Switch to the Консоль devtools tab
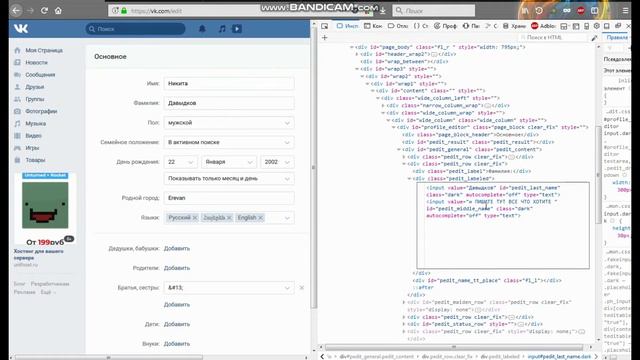This screenshot has height=360, width=640. pos(373,26)
